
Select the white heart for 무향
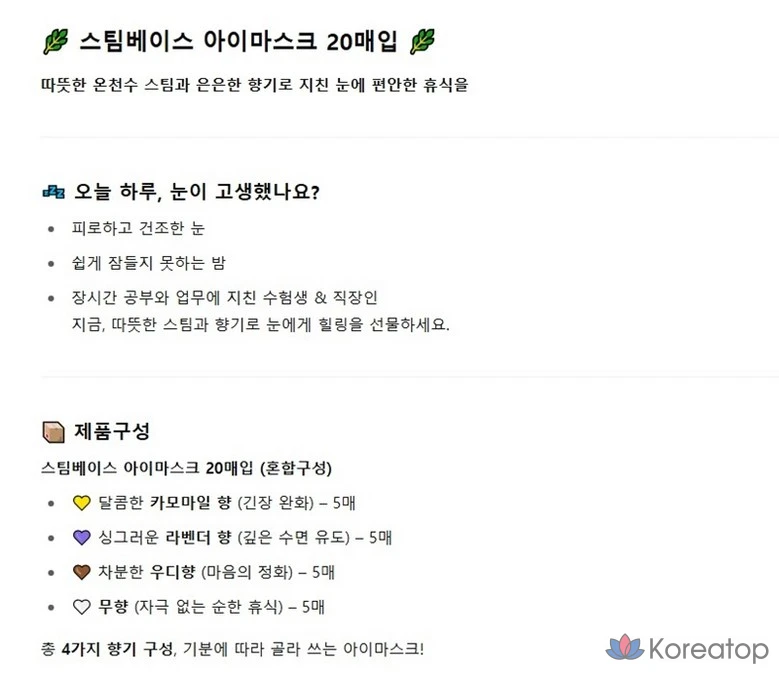tap(82, 606)
